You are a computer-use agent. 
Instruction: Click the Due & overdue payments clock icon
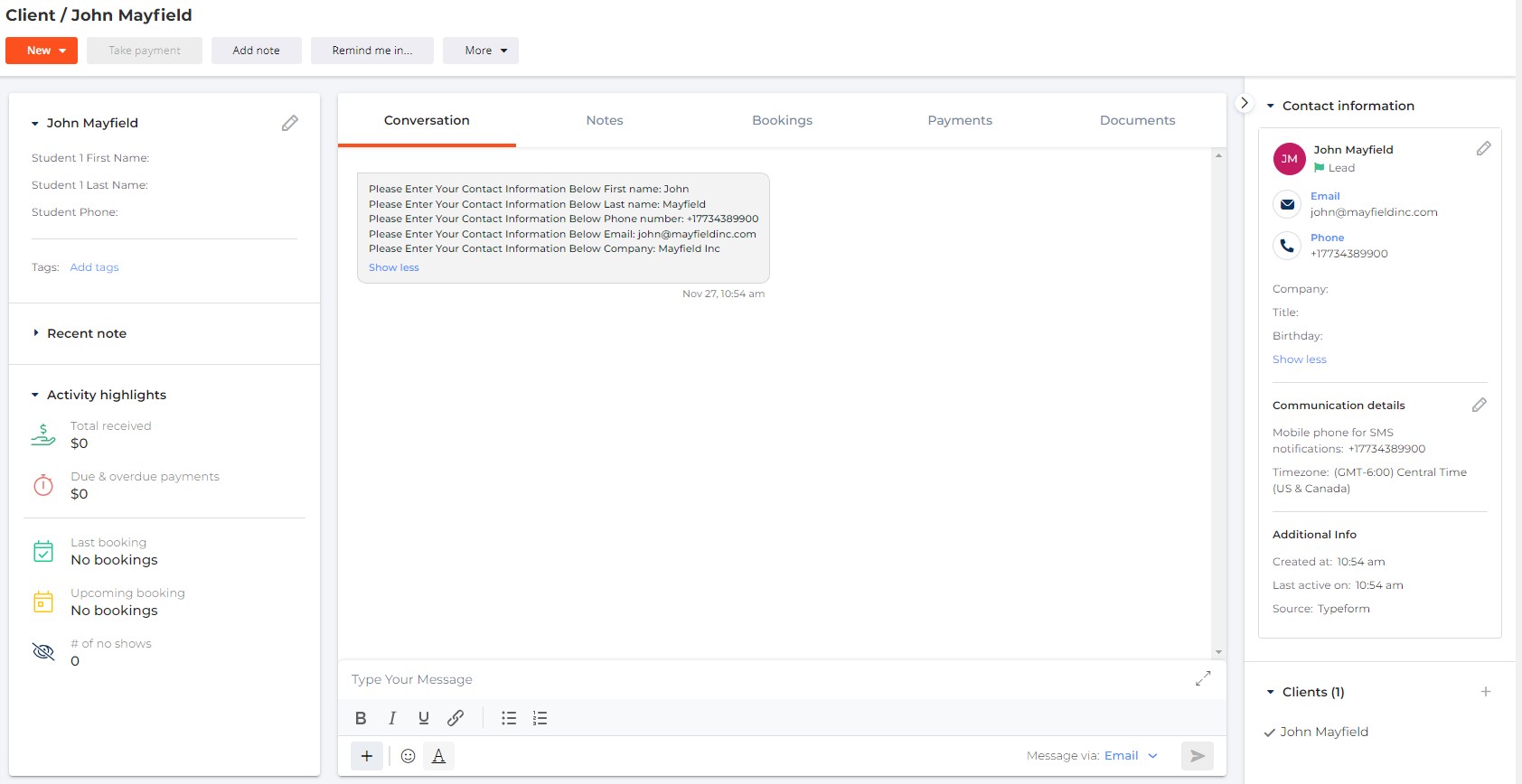pyautogui.click(x=43, y=485)
